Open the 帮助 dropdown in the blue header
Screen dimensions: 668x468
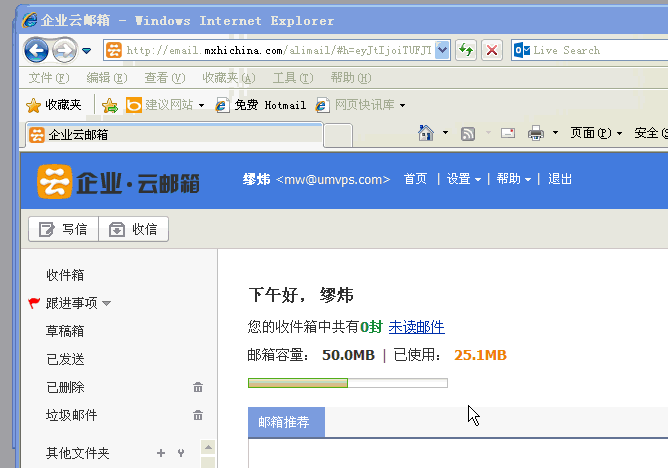click(513, 179)
